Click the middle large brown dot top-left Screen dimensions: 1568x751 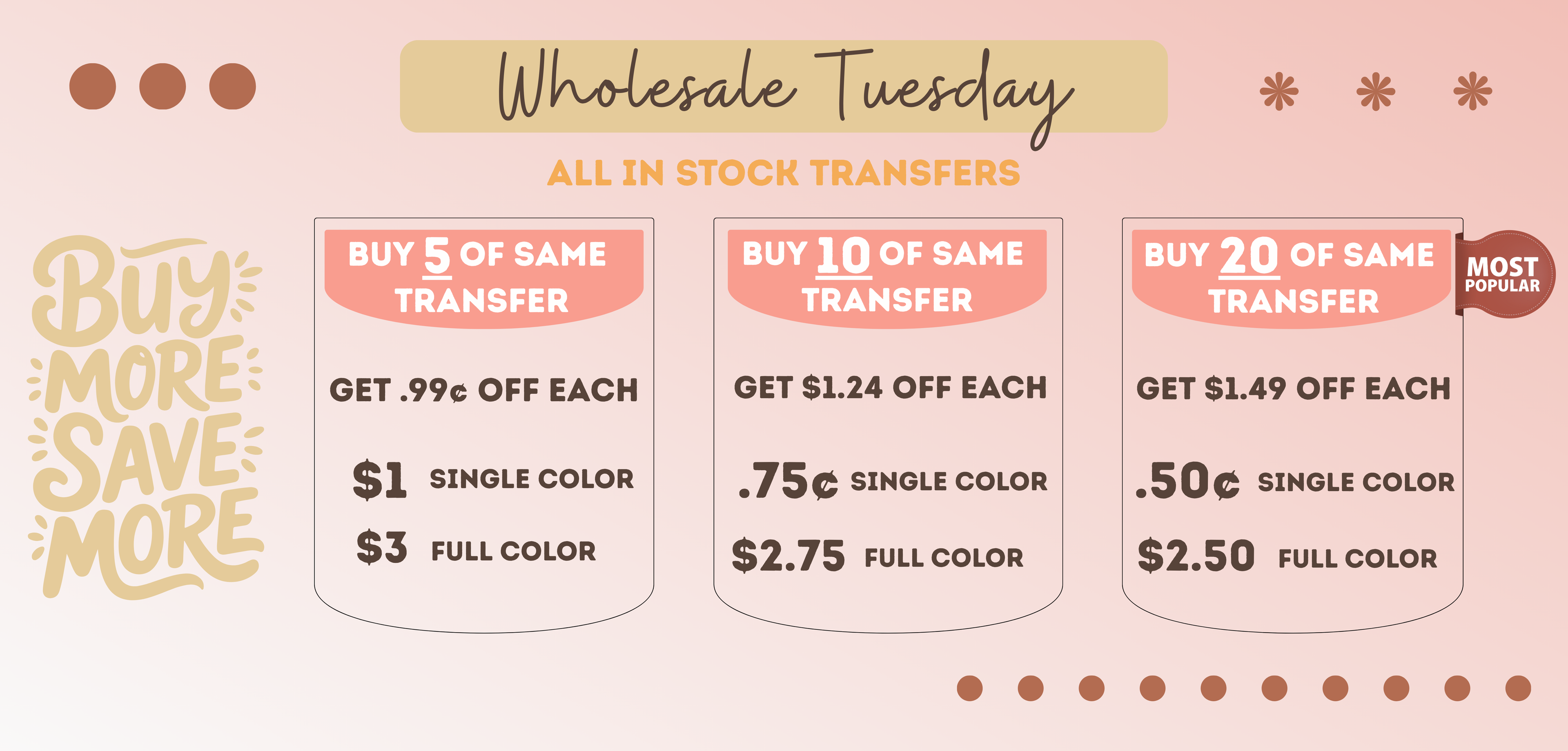tap(163, 87)
